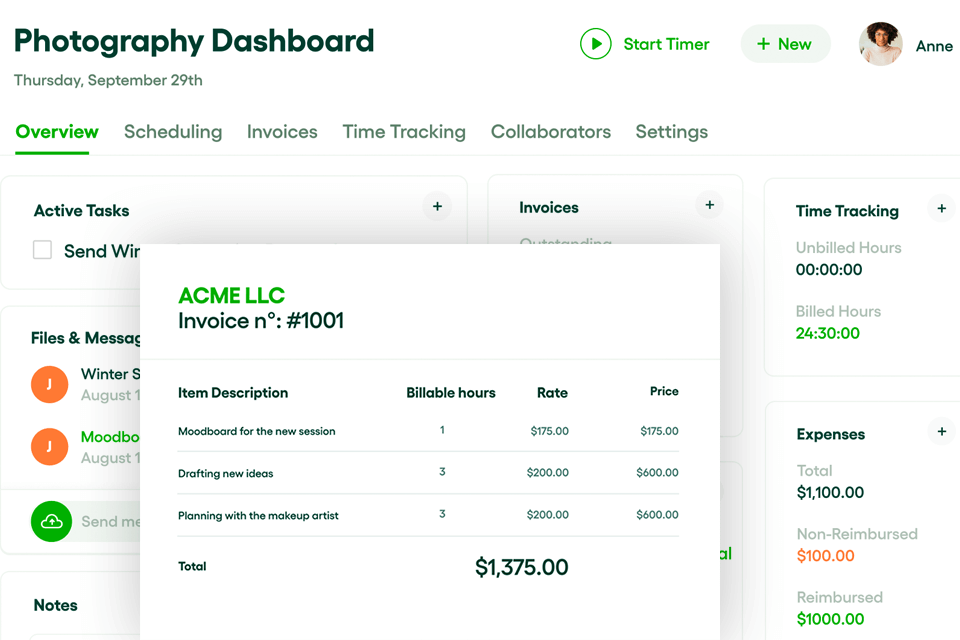The width and height of the screenshot is (960, 640).
Task: Select the Overview tab
Action: point(57,132)
